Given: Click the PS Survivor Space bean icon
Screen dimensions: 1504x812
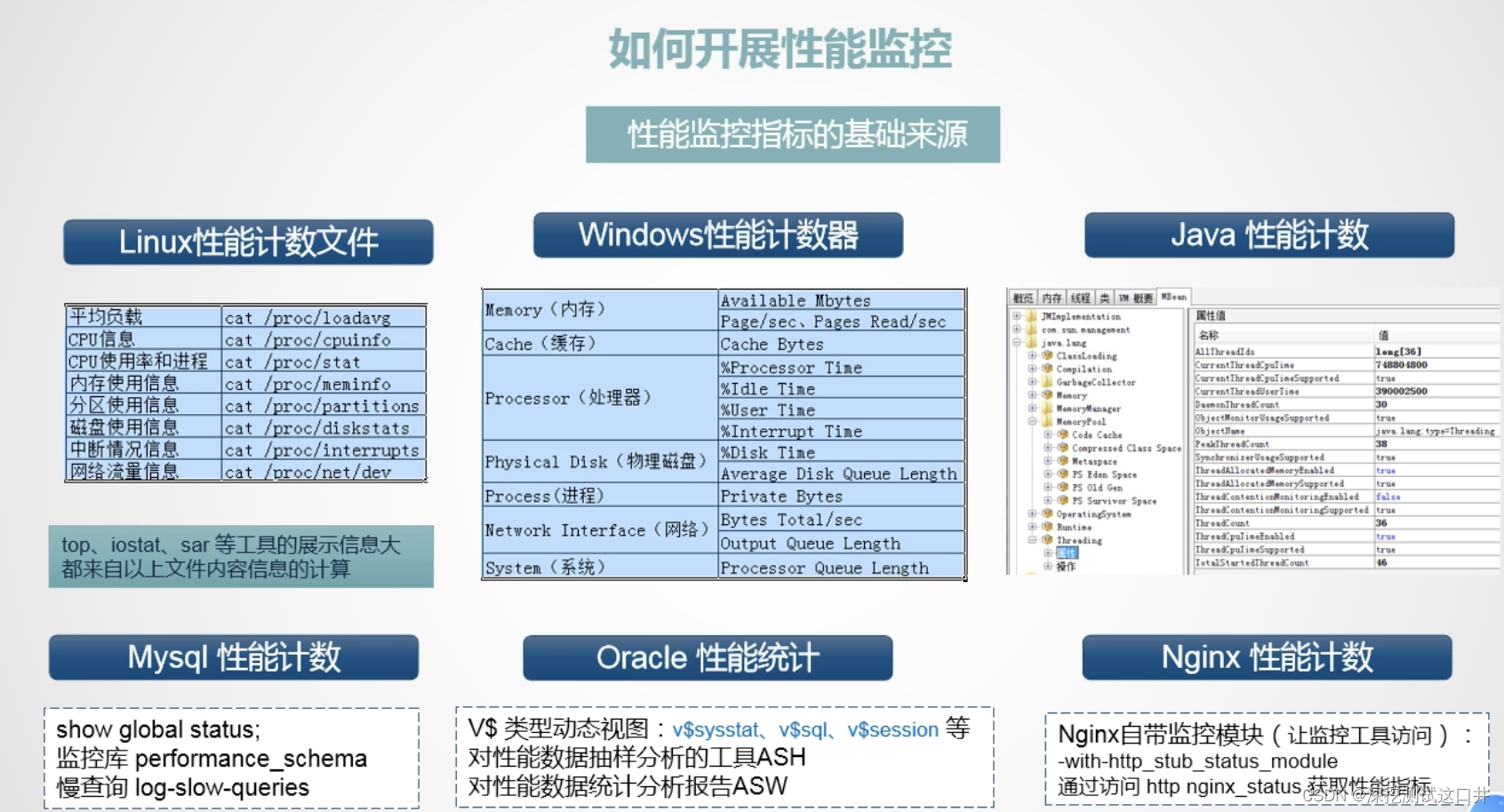Looking at the screenshot, I should 1062,501.
